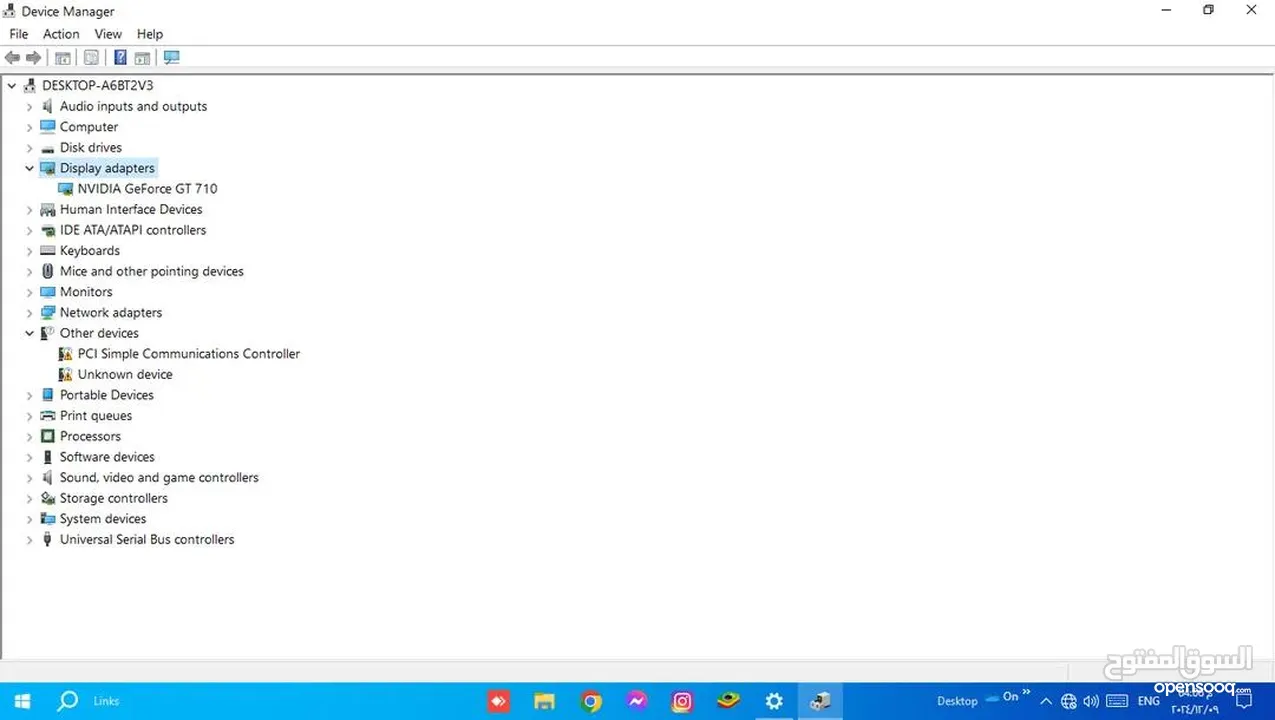Collapse the Other devices category
The width and height of the screenshot is (1275, 720).
[30, 334]
